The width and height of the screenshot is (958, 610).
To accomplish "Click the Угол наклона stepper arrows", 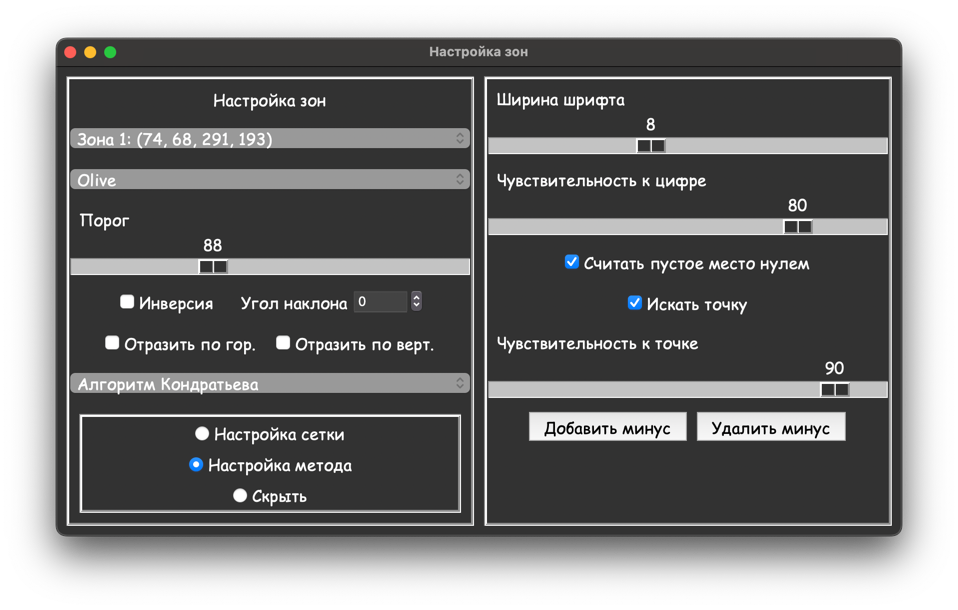I will click(416, 302).
